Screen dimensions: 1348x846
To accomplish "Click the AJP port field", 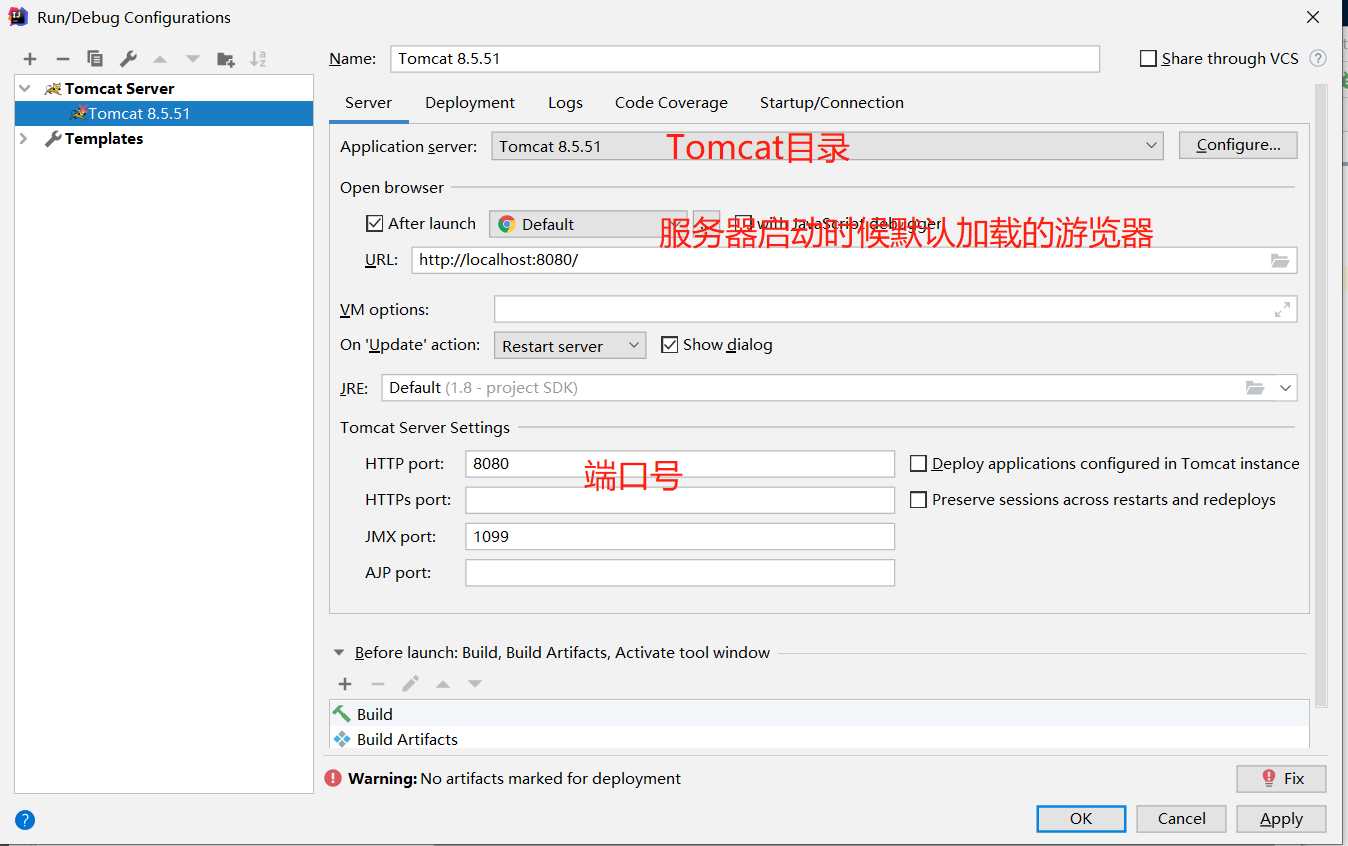I will (x=680, y=573).
